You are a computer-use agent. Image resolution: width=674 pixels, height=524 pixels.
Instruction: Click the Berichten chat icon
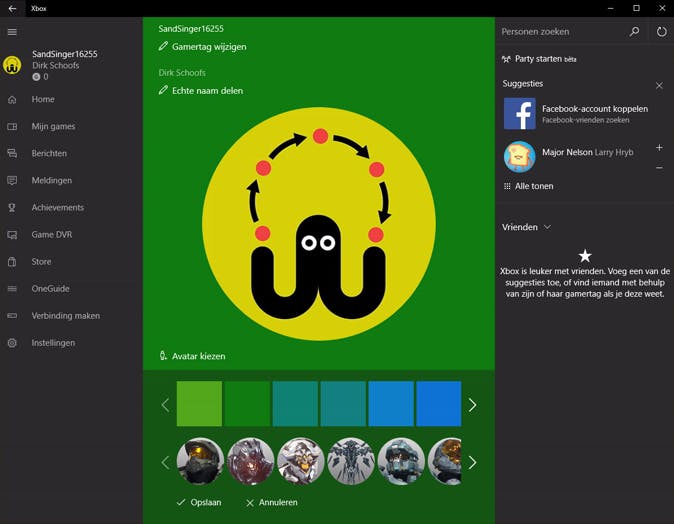coord(12,153)
